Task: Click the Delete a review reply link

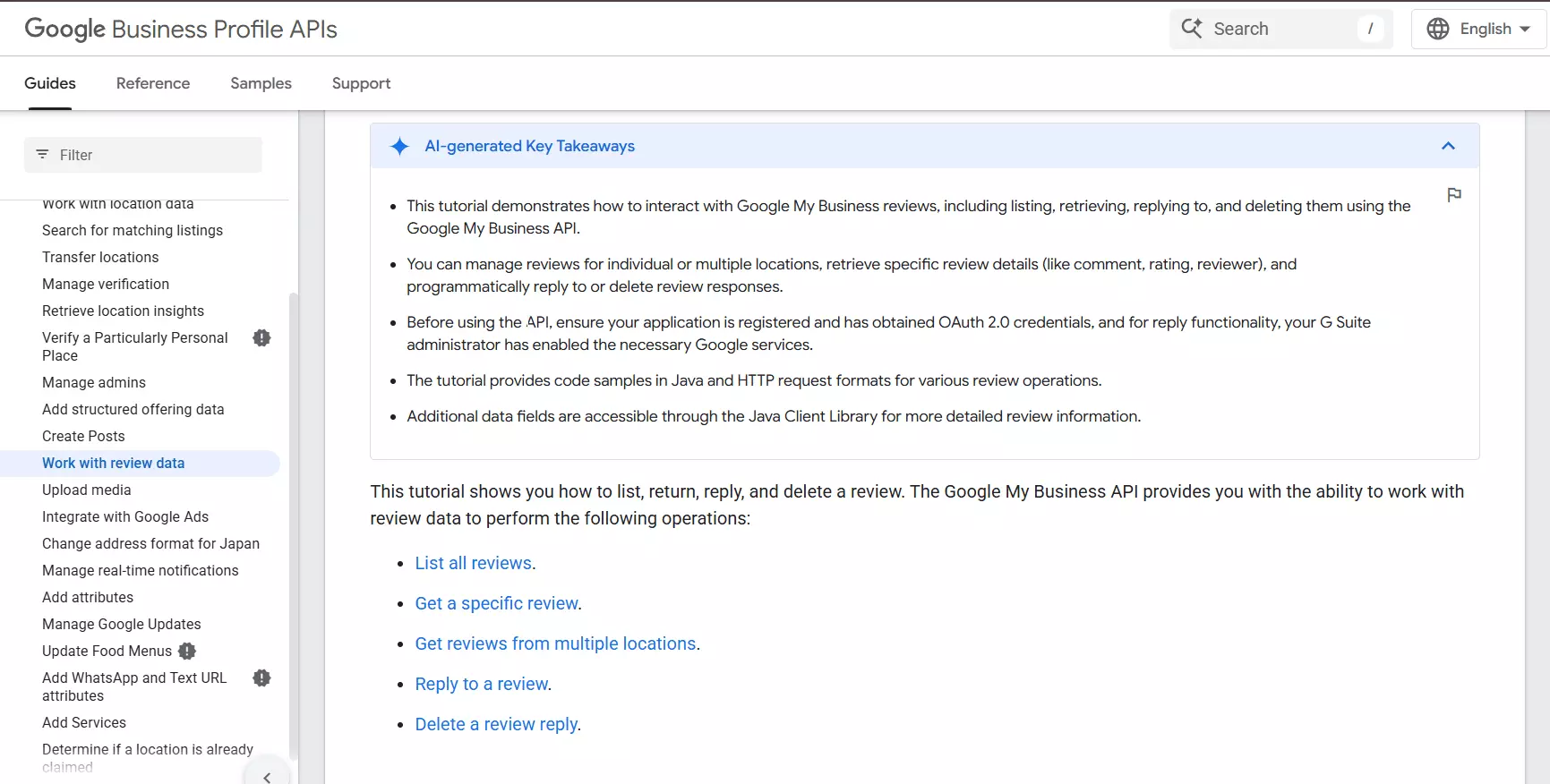Action: pyautogui.click(x=497, y=724)
